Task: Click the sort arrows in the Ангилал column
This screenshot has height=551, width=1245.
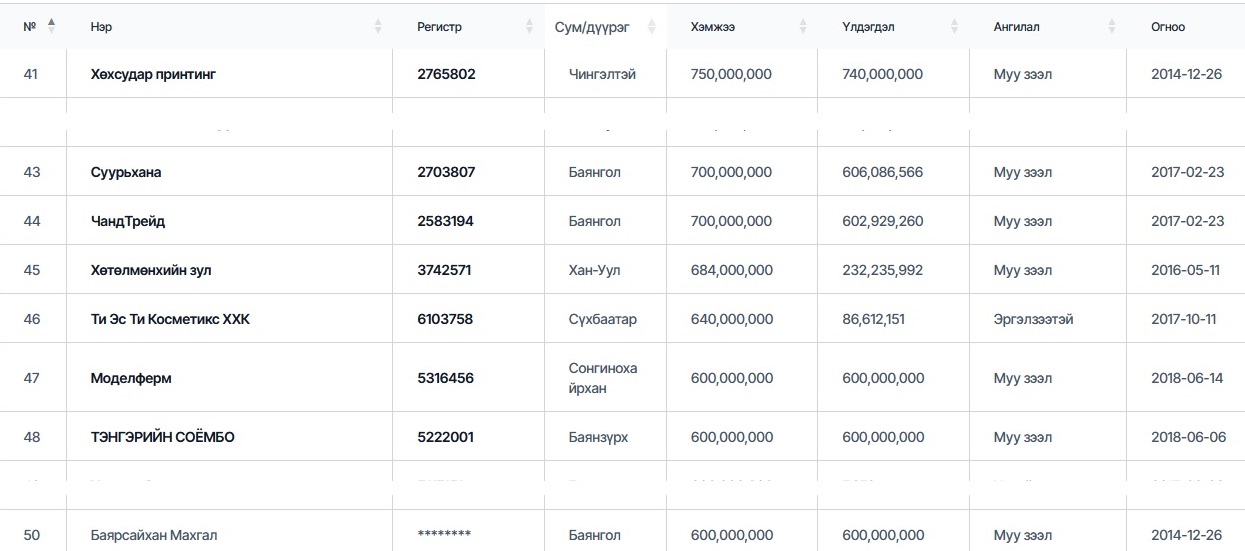Action: click(x=1112, y=27)
